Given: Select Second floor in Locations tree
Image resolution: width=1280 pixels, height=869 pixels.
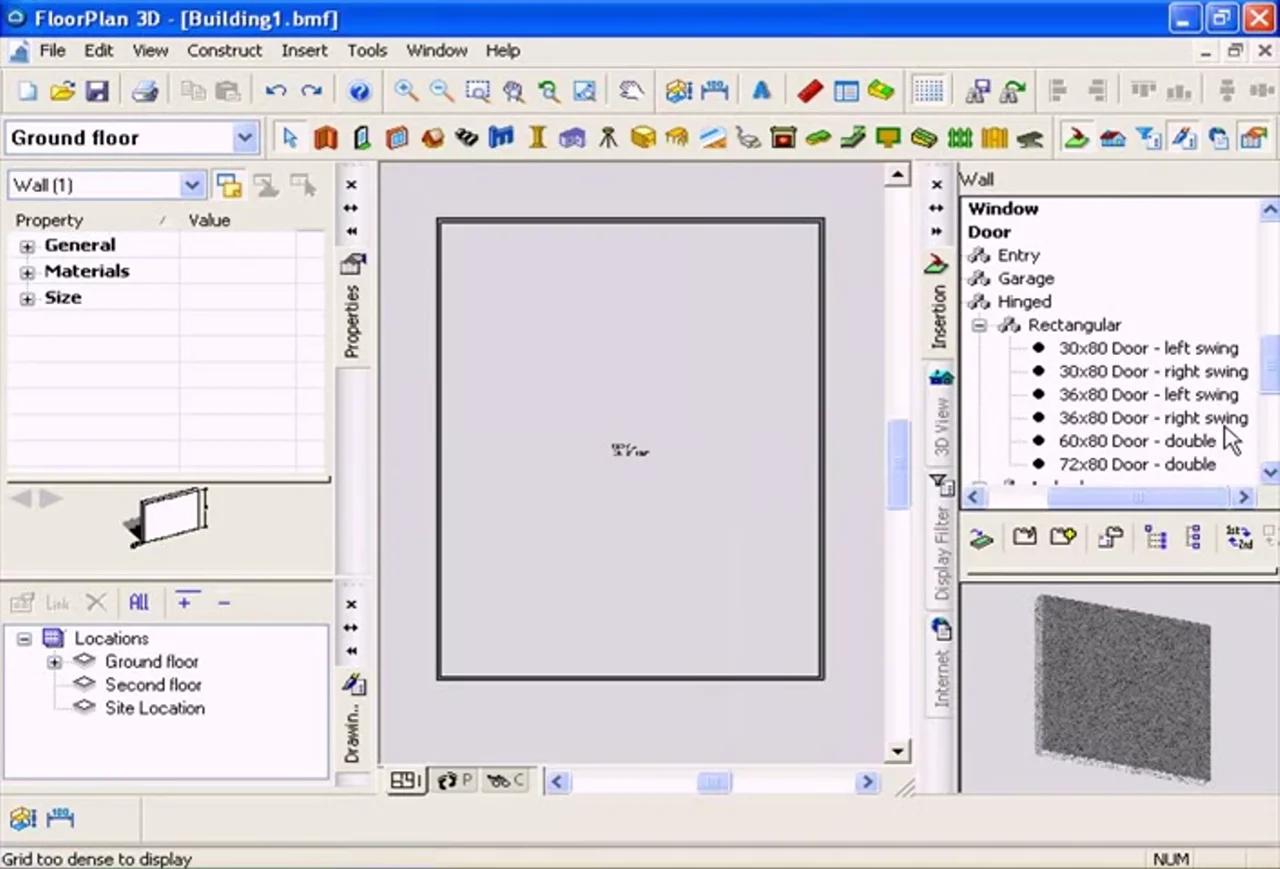Looking at the screenshot, I should coord(153,685).
